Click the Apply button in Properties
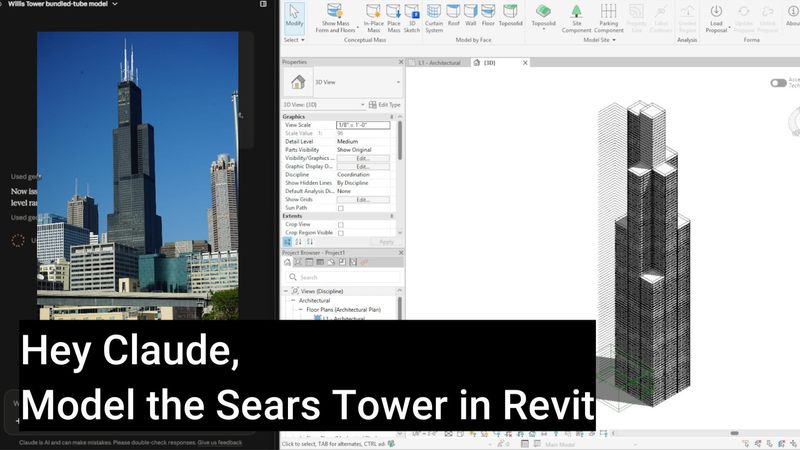 coord(386,242)
